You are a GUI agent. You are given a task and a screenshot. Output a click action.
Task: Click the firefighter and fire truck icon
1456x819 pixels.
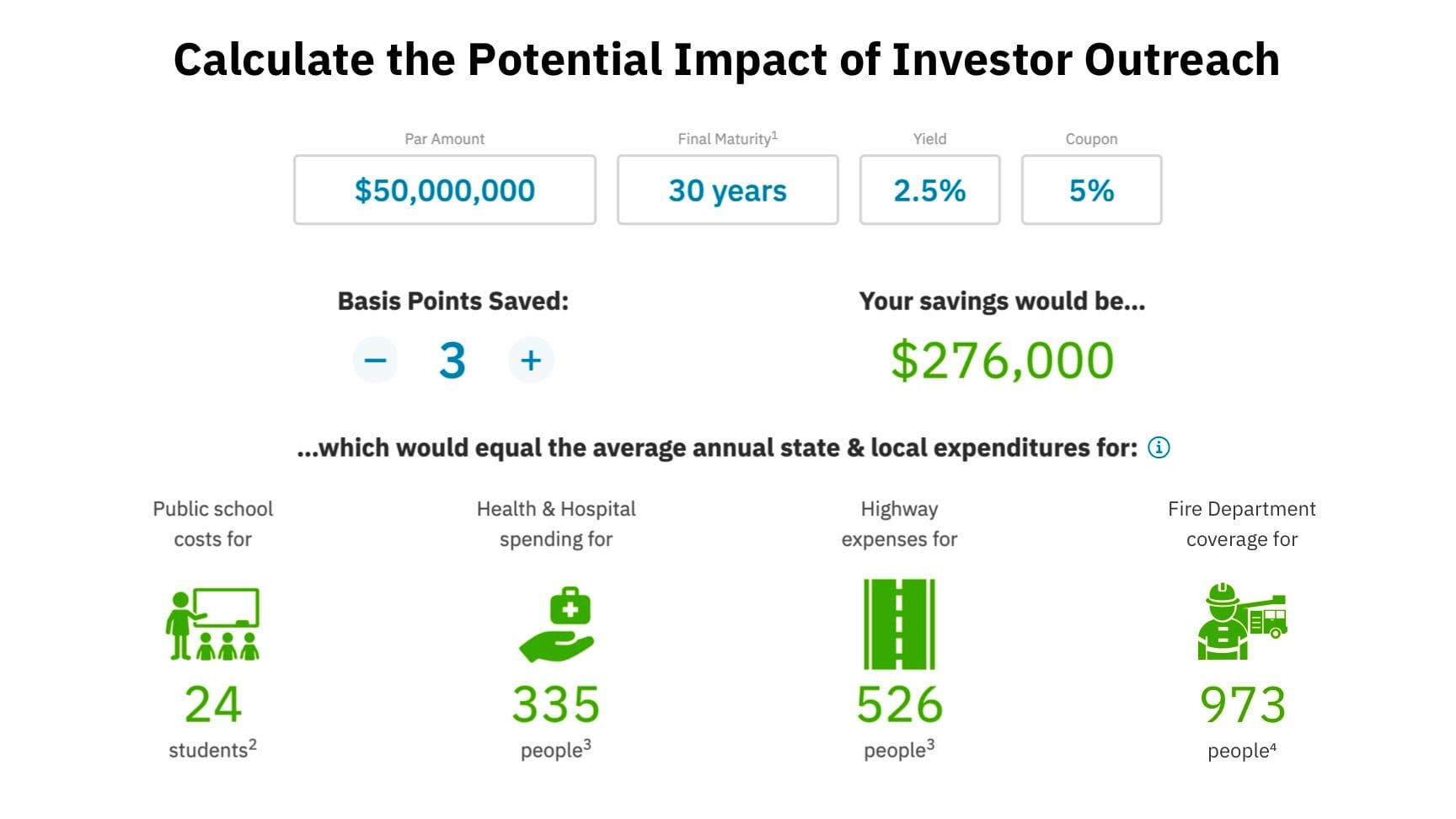click(x=1242, y=622)
